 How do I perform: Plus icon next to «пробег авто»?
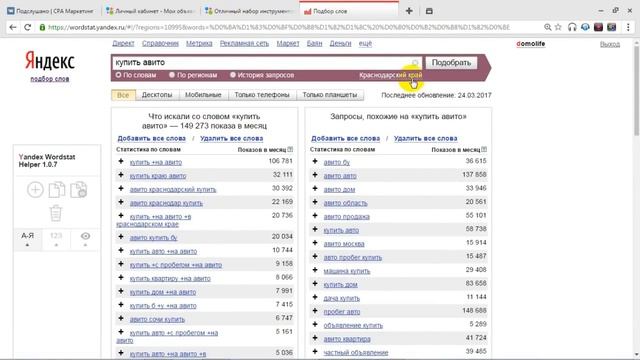315,311
